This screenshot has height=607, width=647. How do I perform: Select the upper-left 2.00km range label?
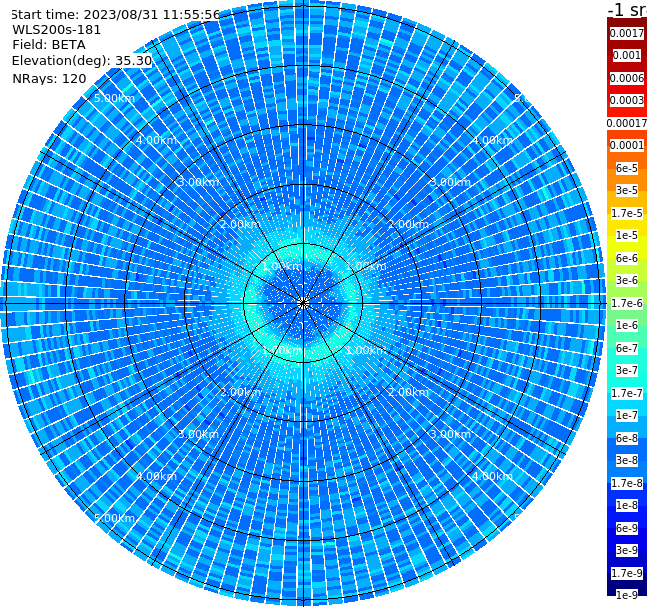coord(241,224)
